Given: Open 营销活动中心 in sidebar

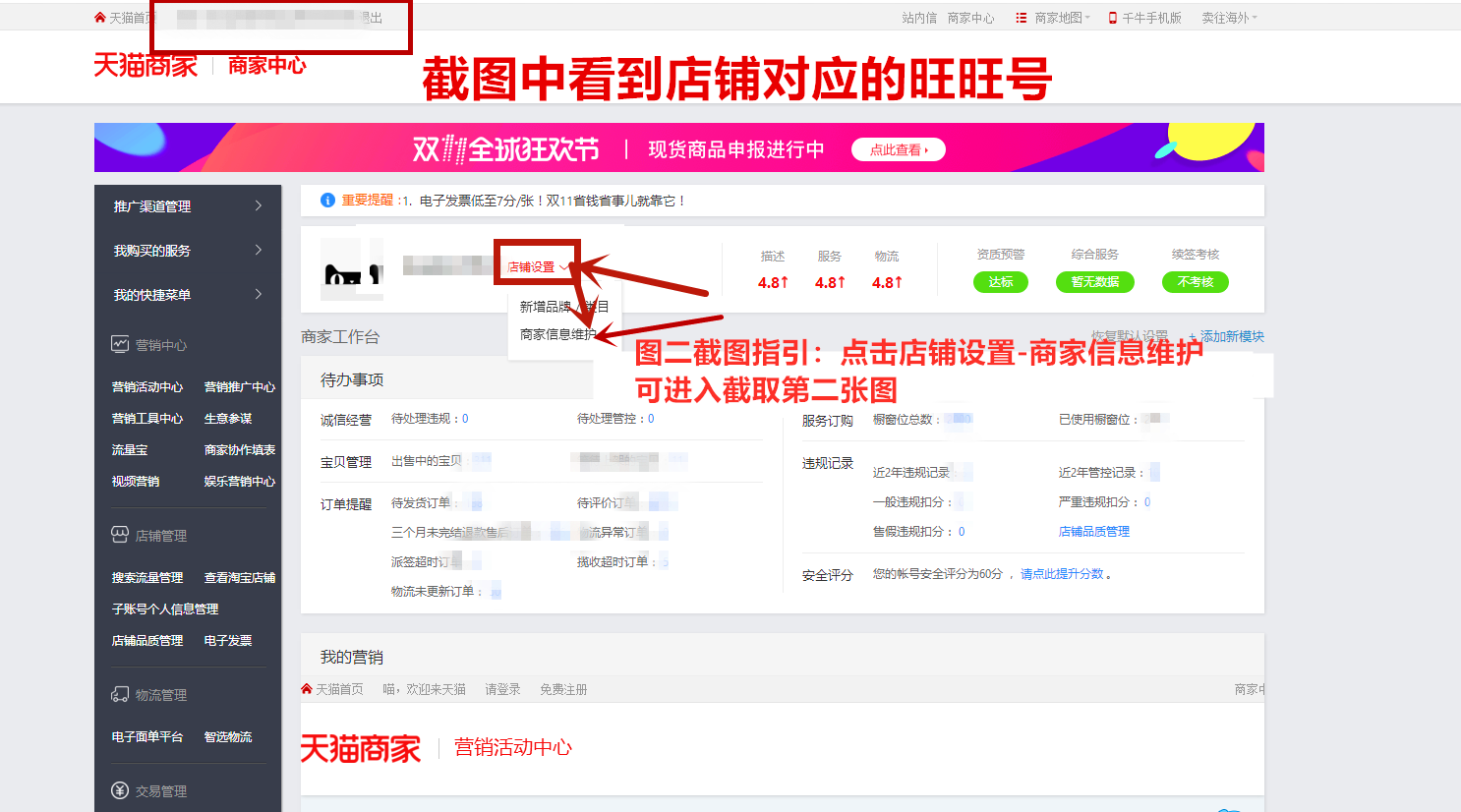Looking at the screenshot, I should tap(147, 387).
